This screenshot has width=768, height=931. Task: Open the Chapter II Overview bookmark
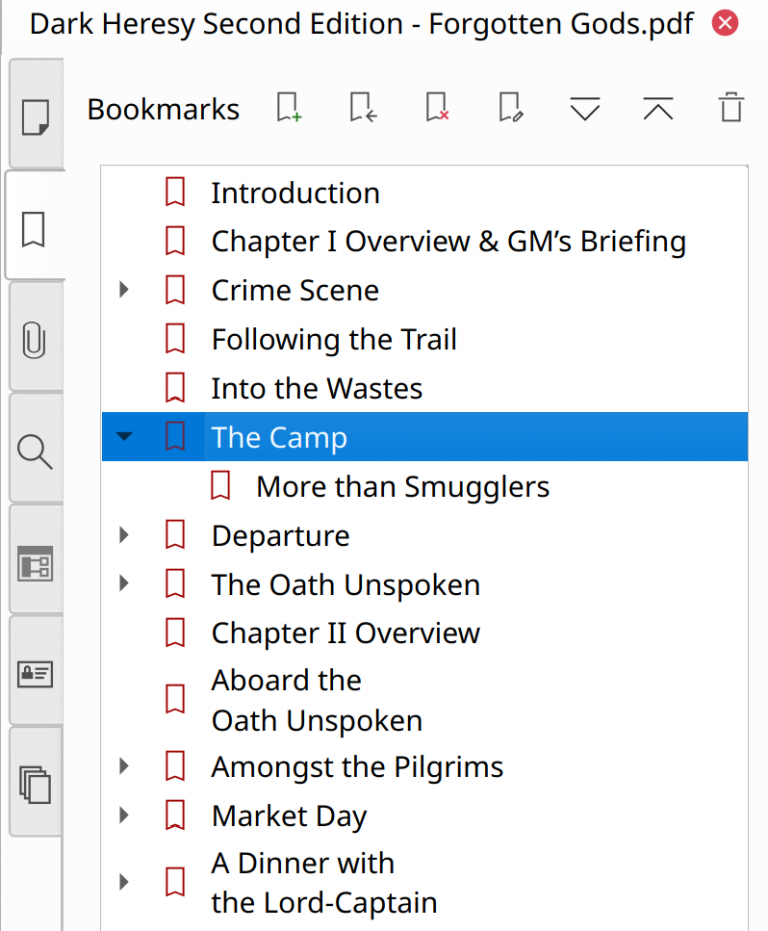[x=344, y=632]
